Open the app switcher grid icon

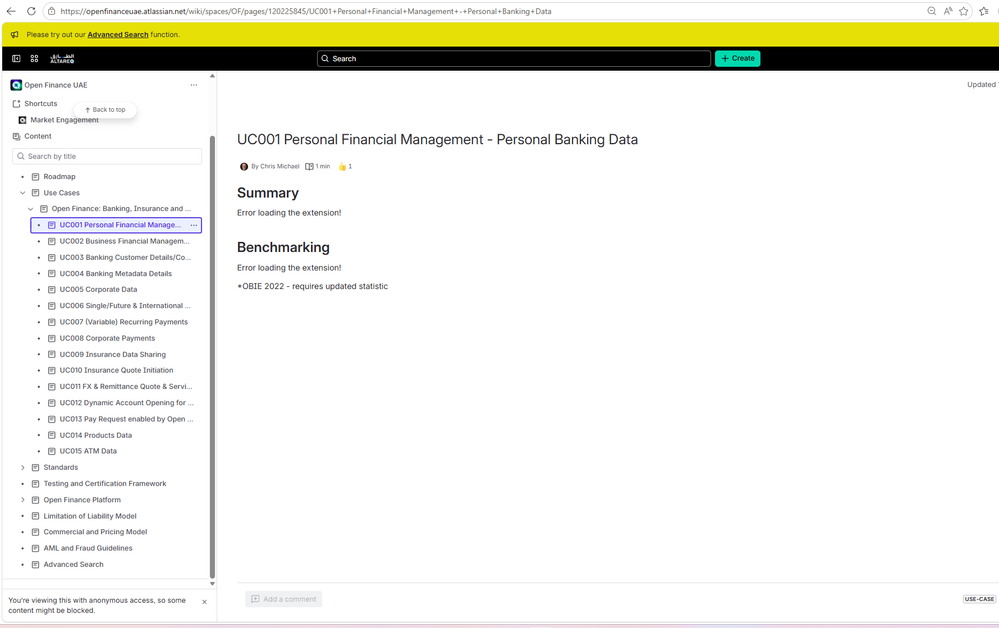pyautogui.click(x=34, y=58)
